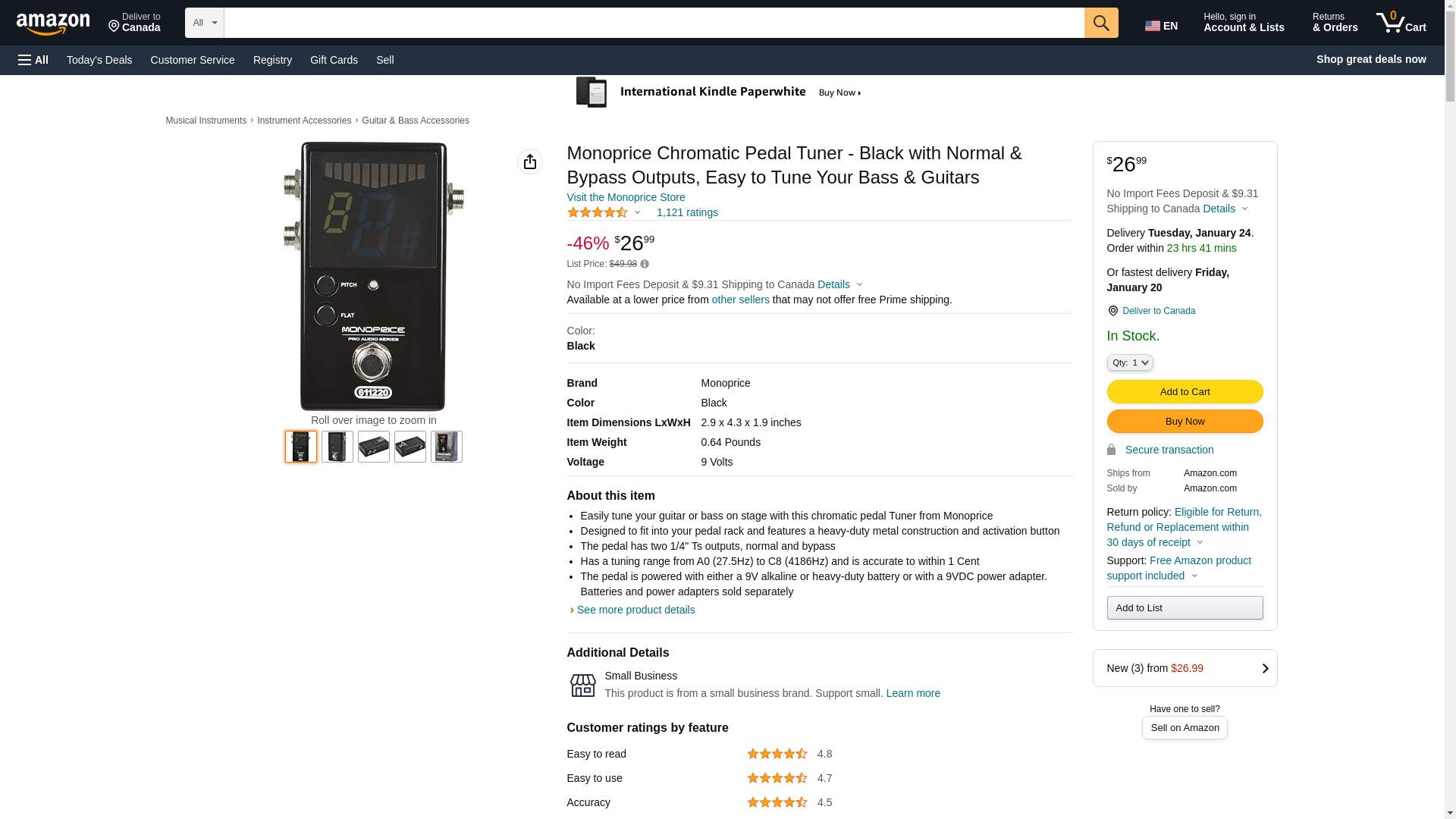1456x819 pixels.
Task: Click into the Amazon search field
Action: [654, 23]
